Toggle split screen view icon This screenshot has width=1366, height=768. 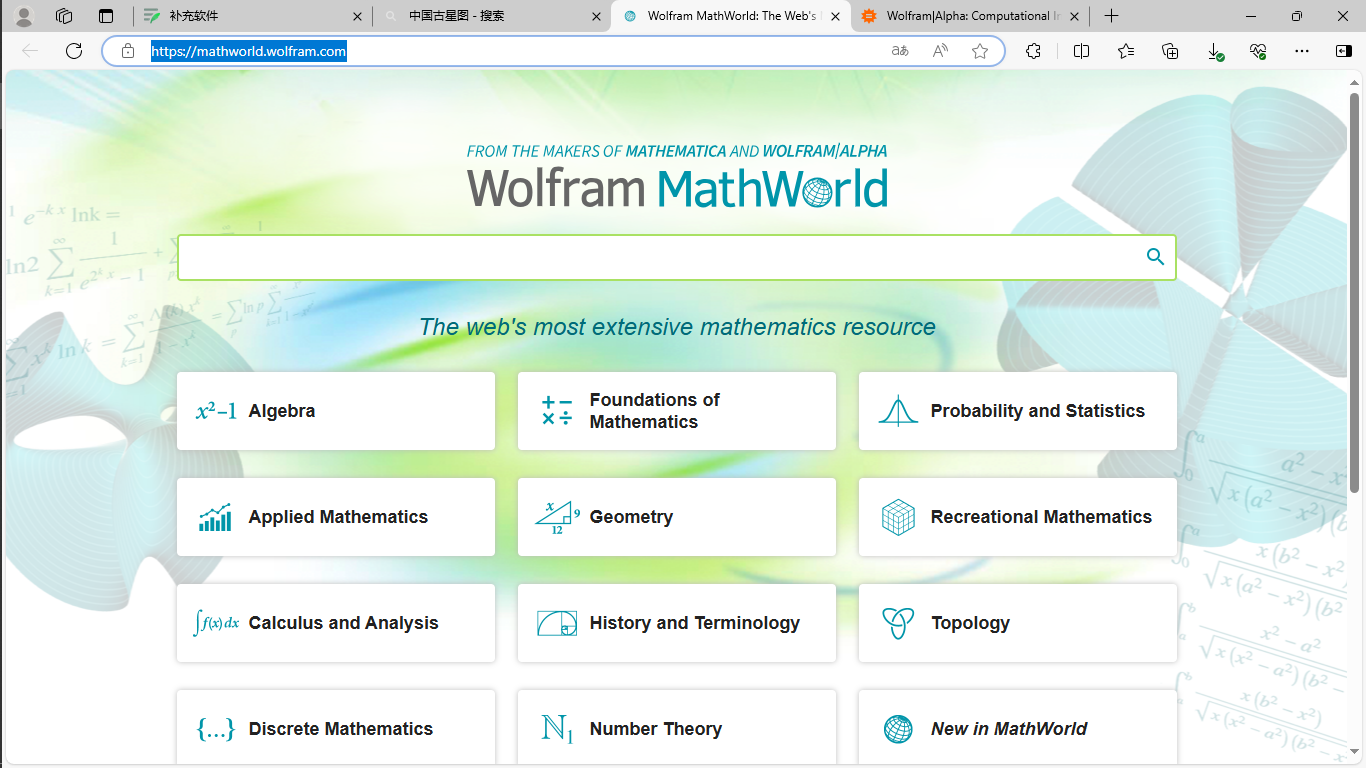pos(1081,51)
